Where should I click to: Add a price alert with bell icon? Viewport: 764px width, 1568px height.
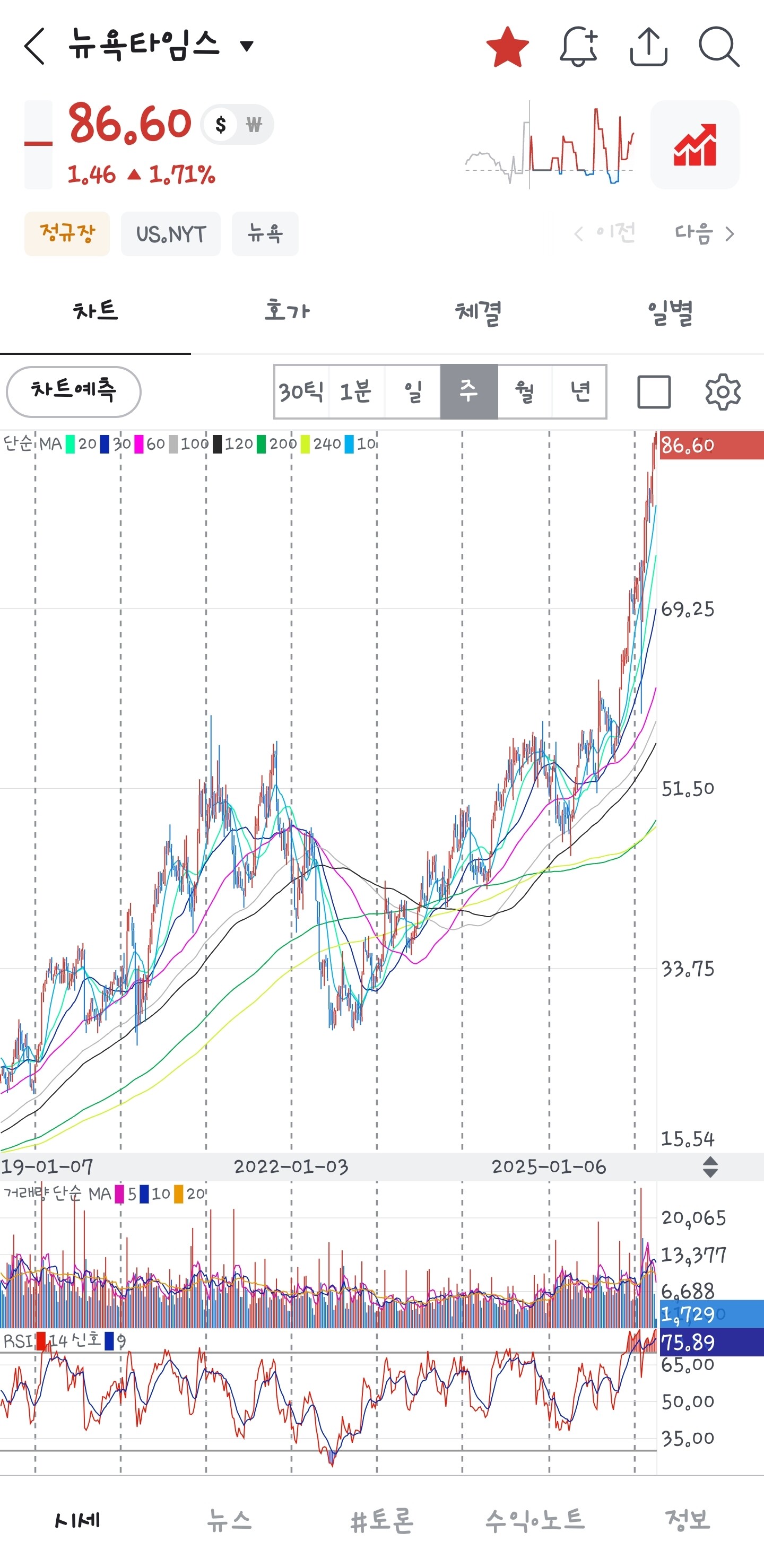coord(578,46)
